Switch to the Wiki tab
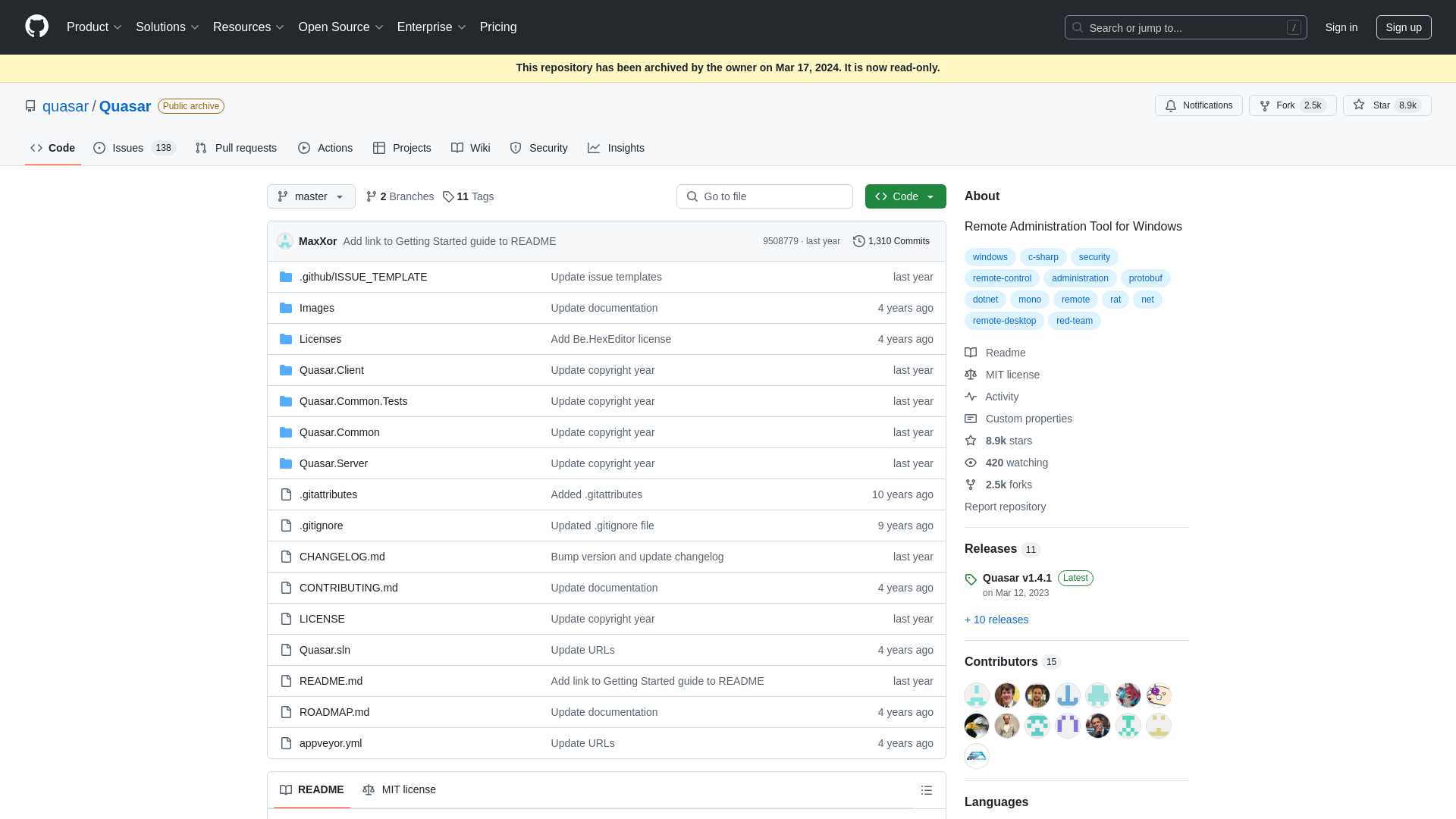Screen dimensions: 1456x819 coord(471,148)
